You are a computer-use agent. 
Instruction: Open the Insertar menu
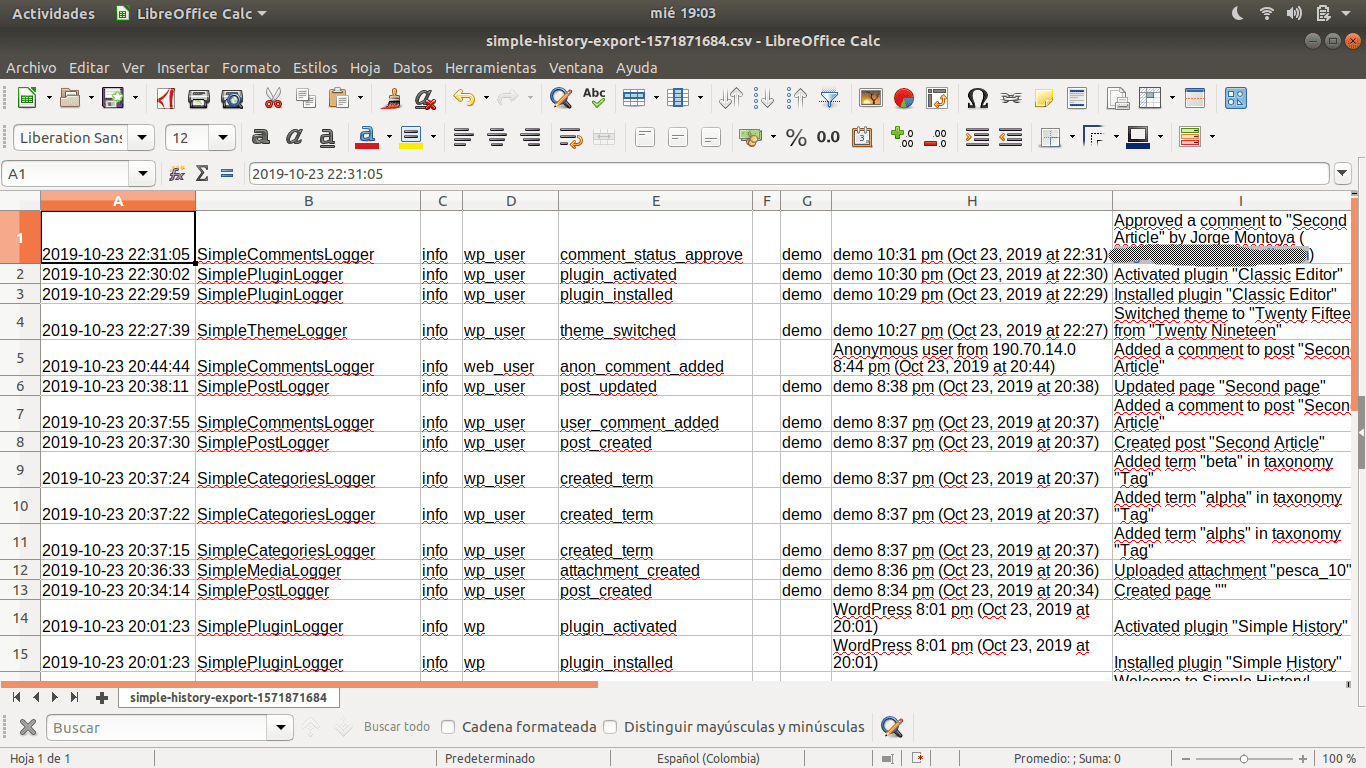183,68
